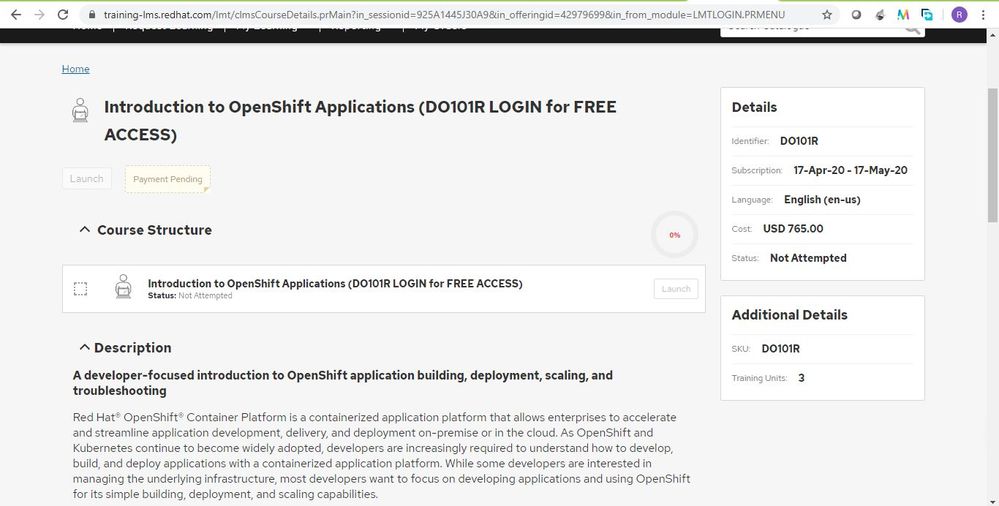Click the Payment Pending status badge
The width and height of the screenshot is (999, 506).
coord(167,179)
